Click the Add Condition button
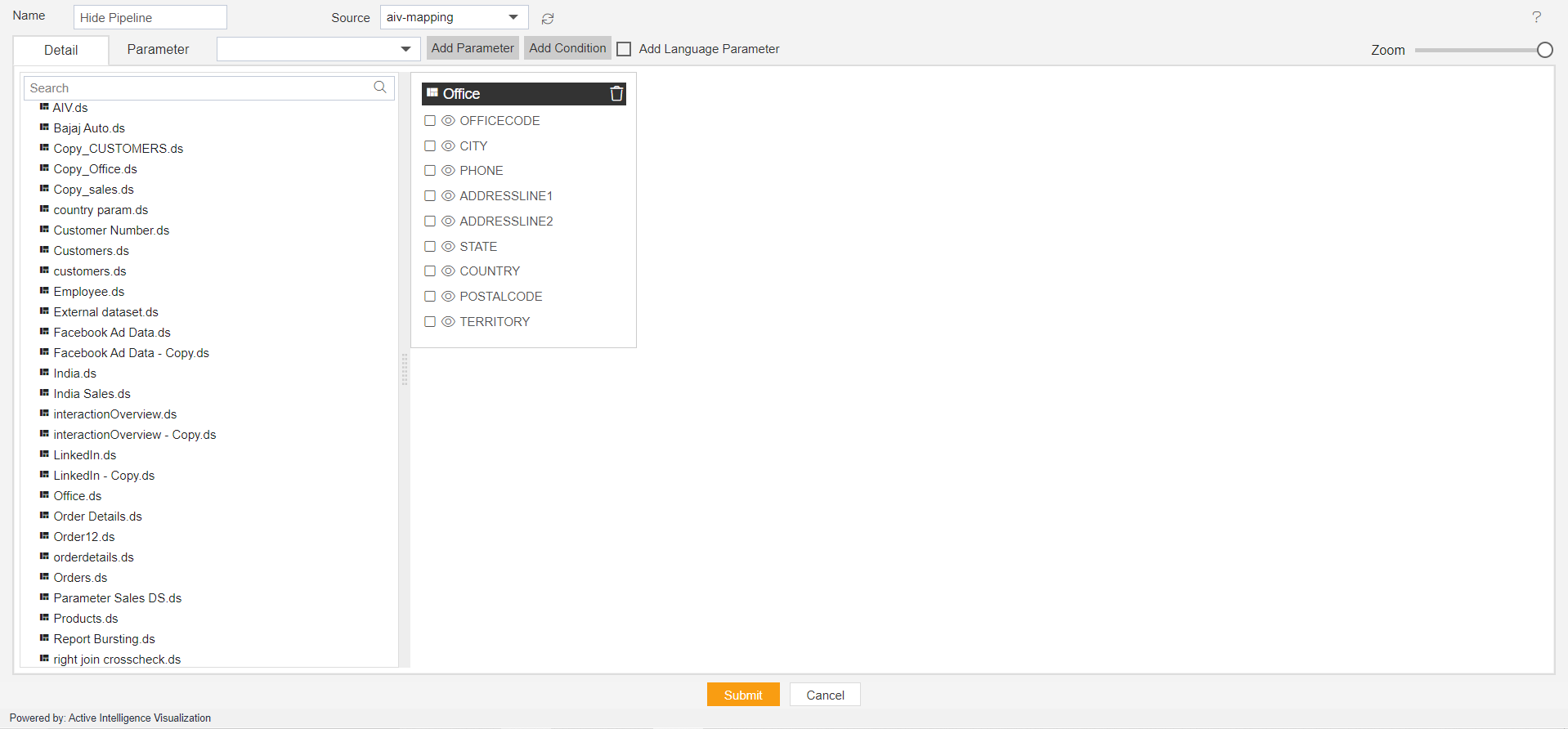 (x=567, y=48)
